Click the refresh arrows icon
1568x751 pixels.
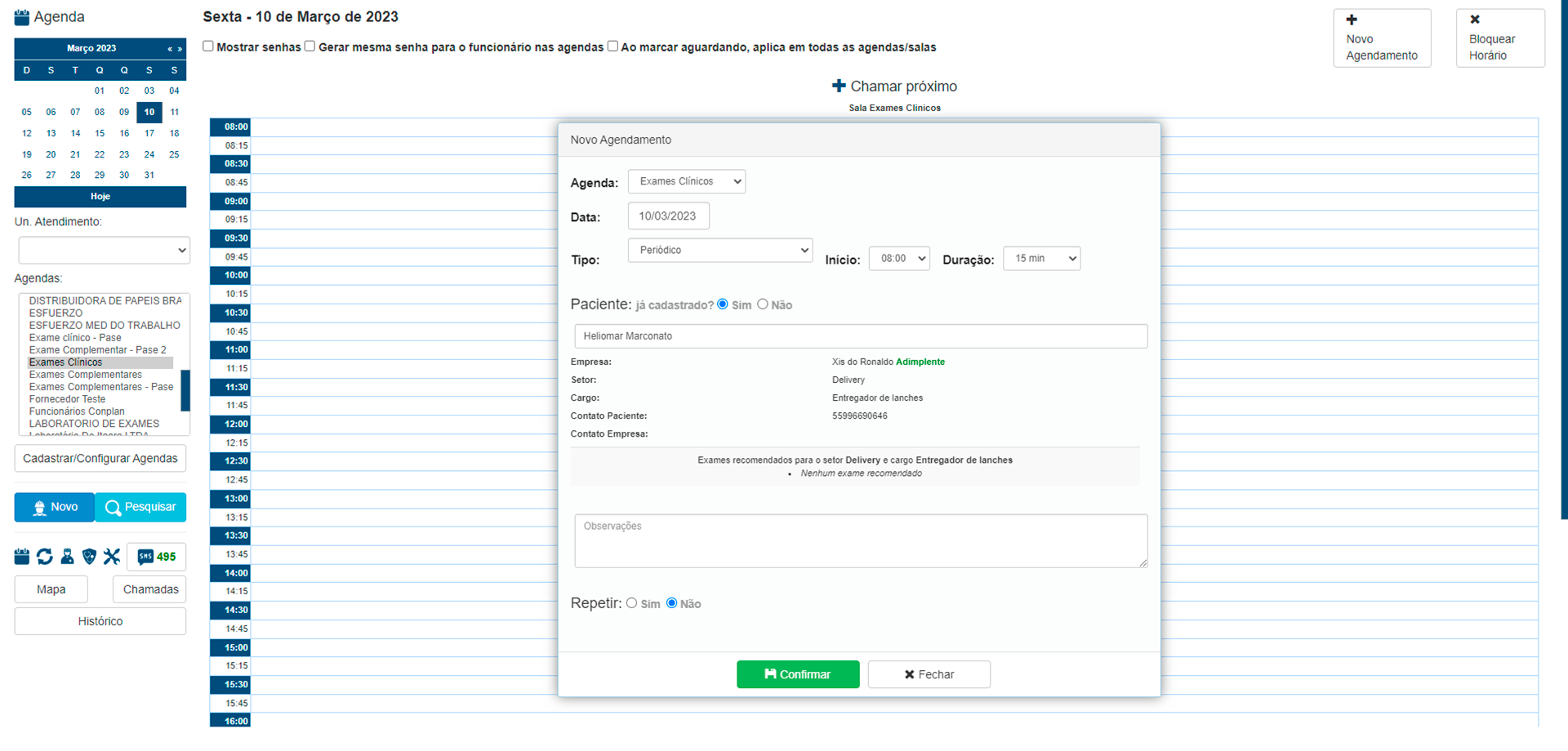click(x=45, y=557)
